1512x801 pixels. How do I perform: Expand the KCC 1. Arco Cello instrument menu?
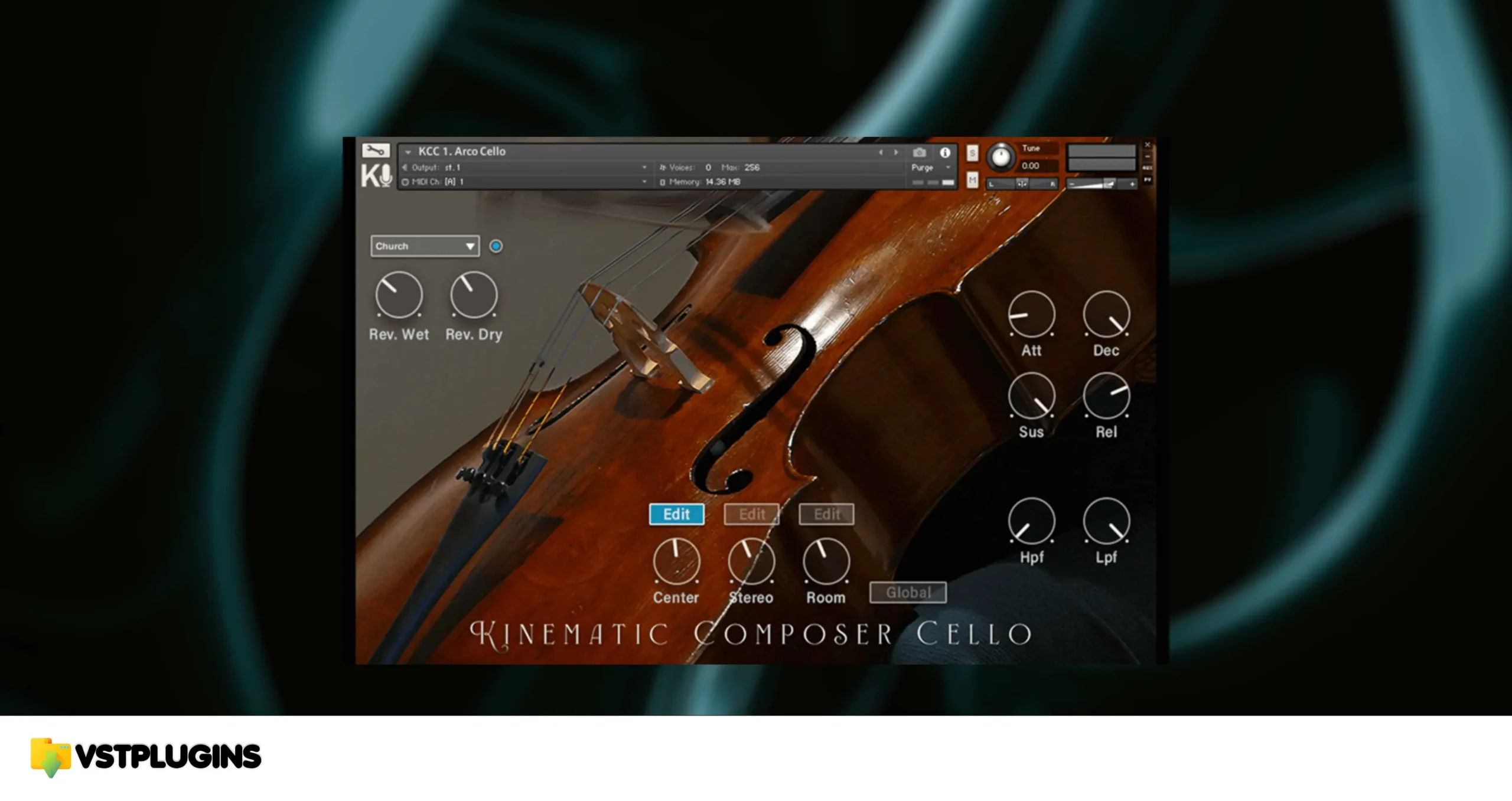pos(408,152)
